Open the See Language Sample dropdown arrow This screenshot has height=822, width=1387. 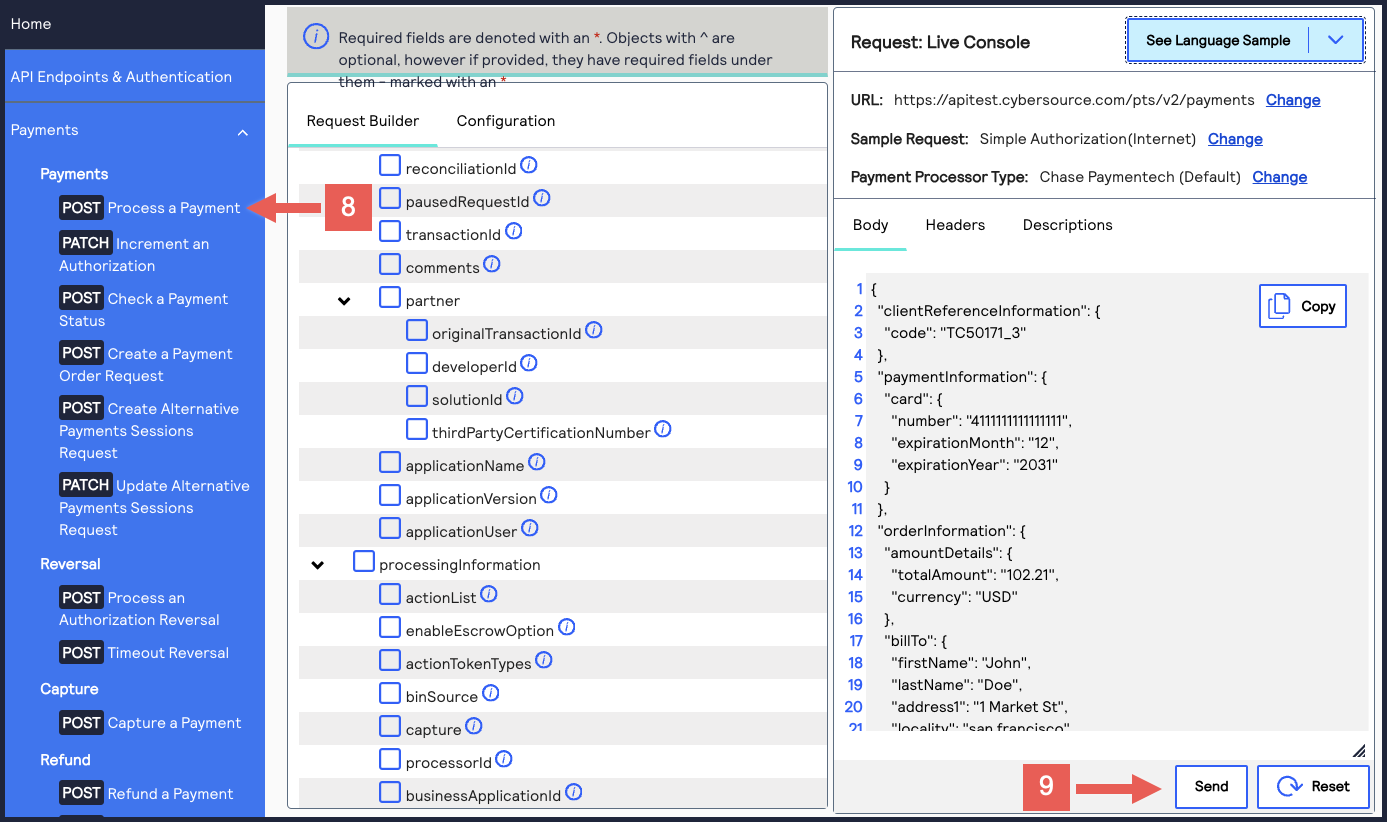(1335, 40)
